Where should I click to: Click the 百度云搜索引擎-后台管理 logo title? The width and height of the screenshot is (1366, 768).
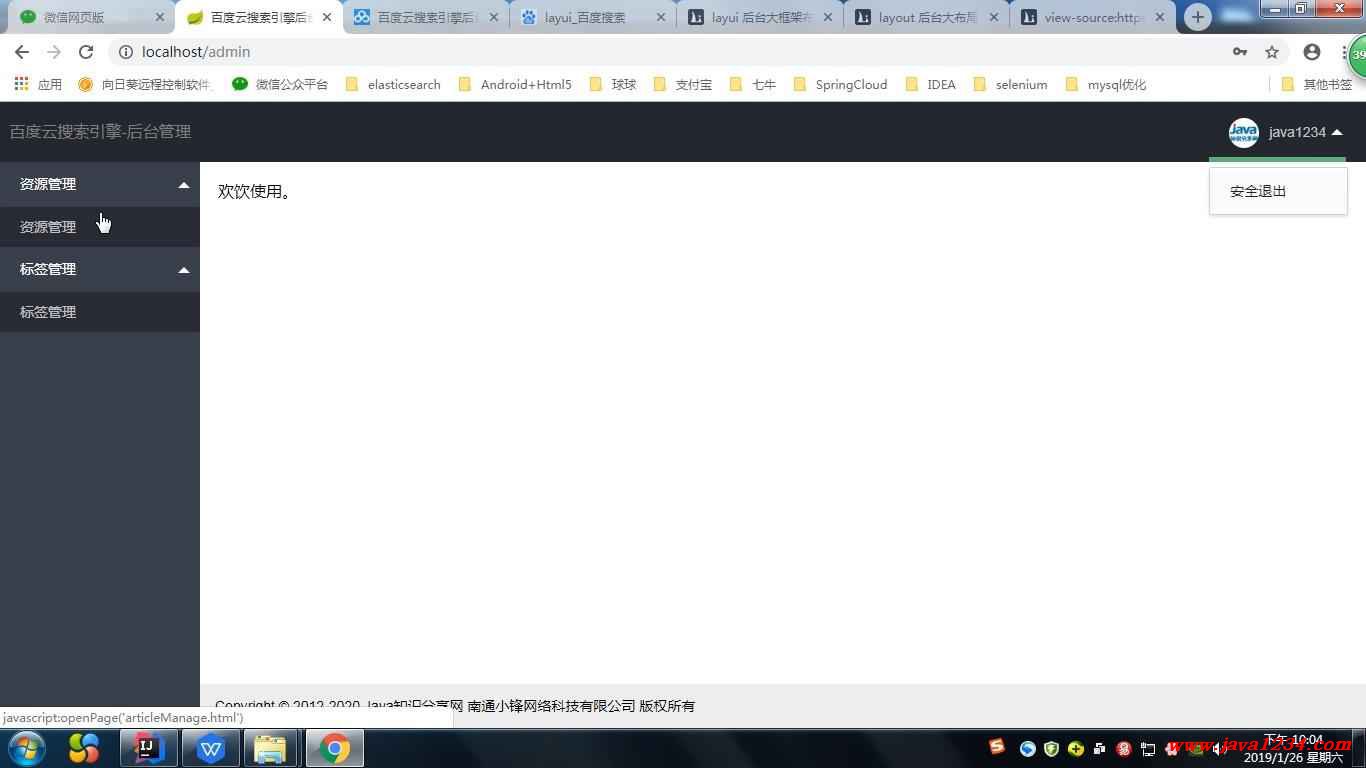100,132
